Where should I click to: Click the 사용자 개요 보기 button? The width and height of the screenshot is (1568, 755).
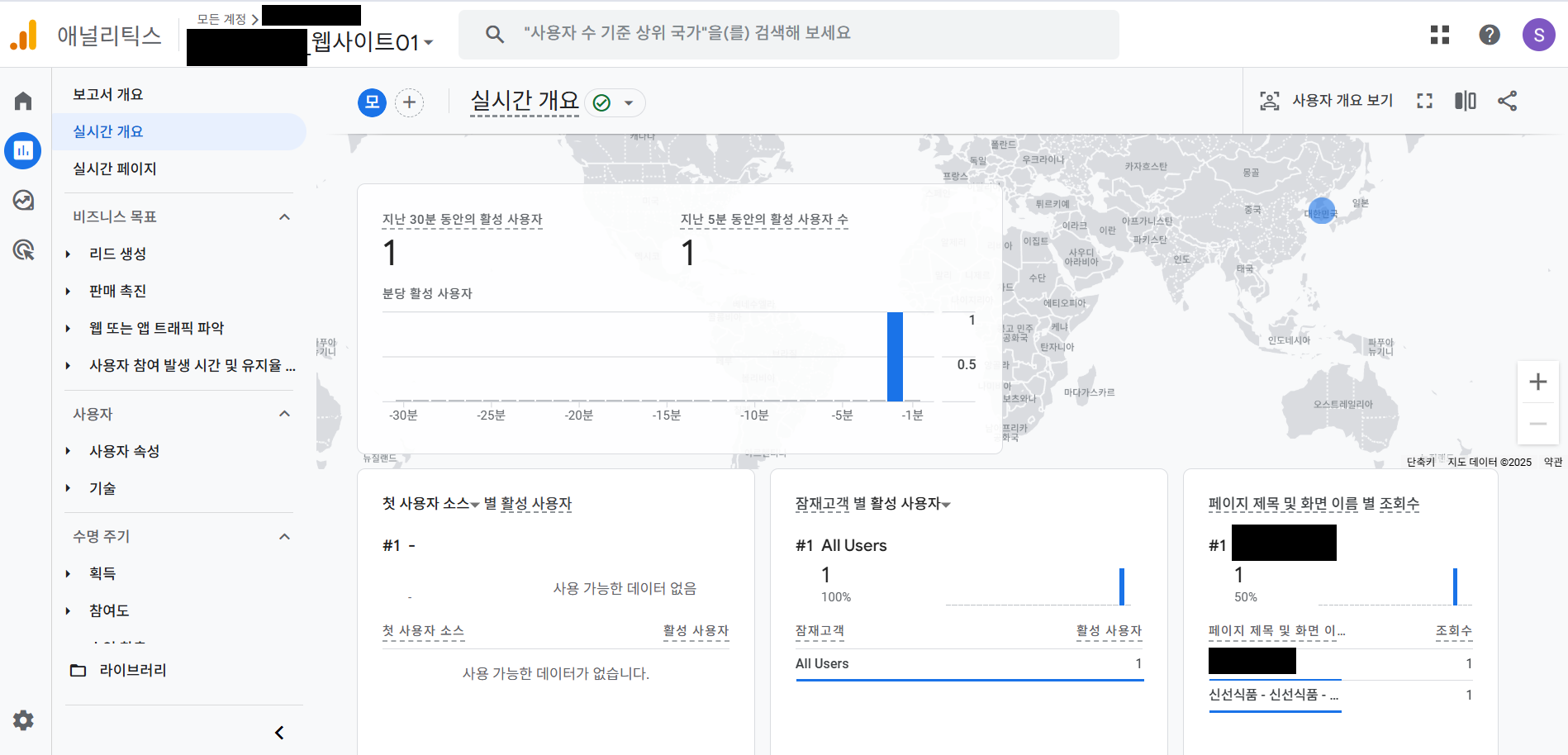[x=1326, y=101]
